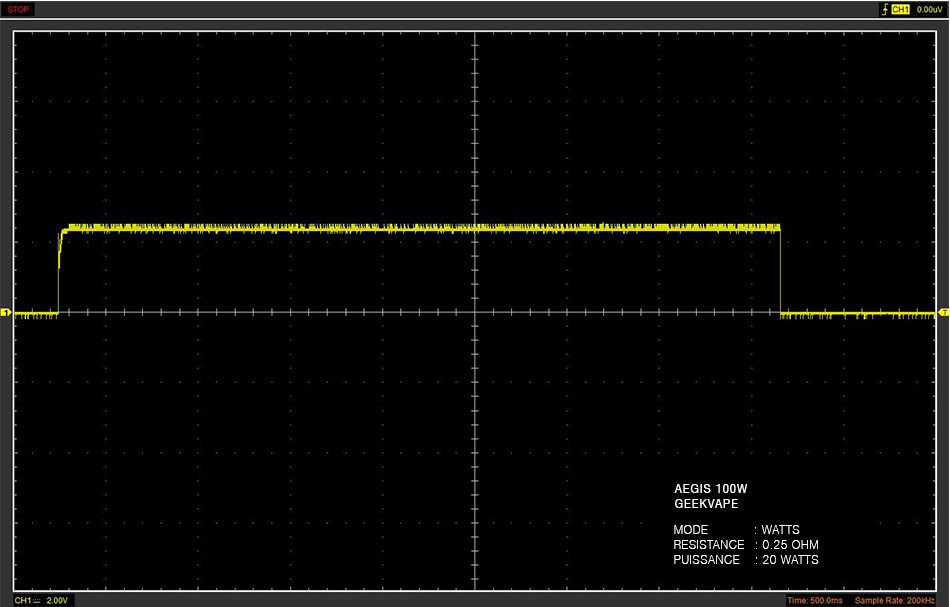The width and height of the screenshot is (950, 607).
Task: Click the DC coupling symbol beside CH1
Action: [x=36, y=601]
